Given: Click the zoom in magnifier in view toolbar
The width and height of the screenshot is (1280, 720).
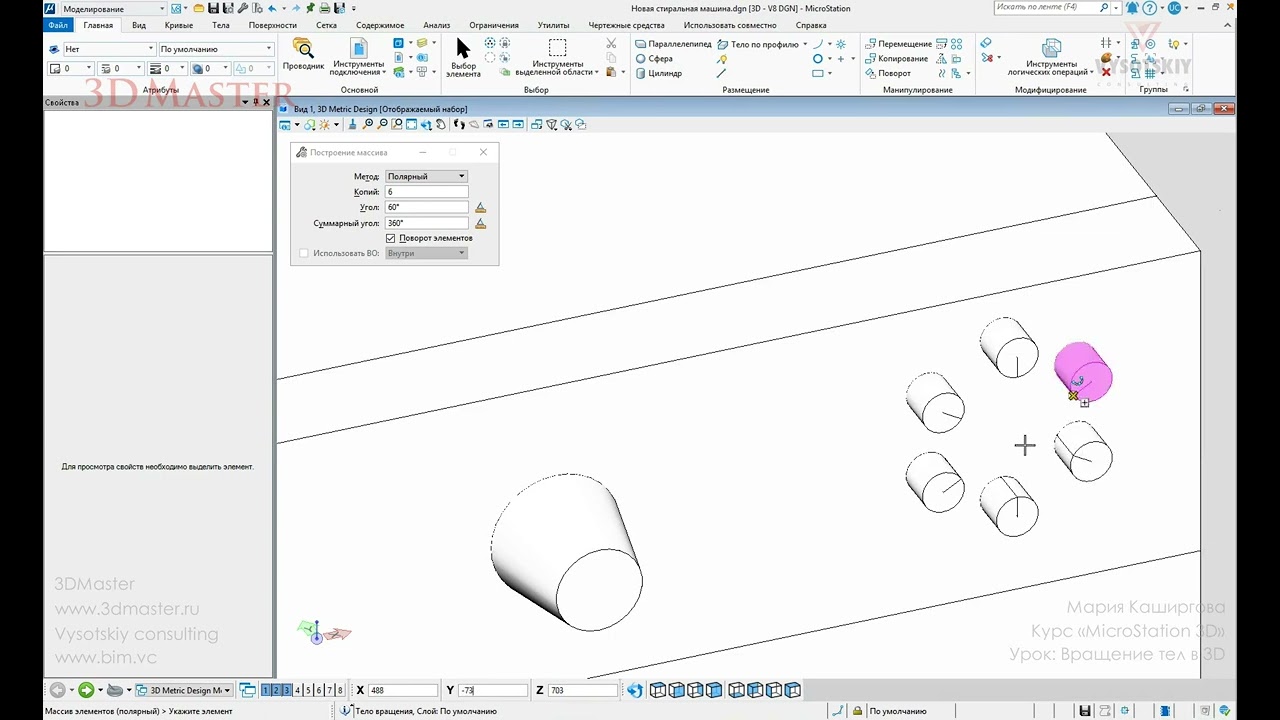Looking at the screenshot, I should click(368, 125).
